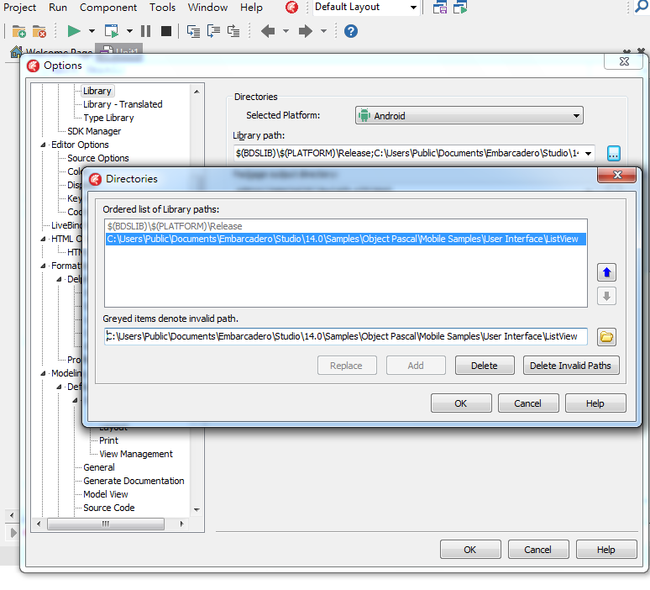The image size is (650, 590).
Task: Select Library in the Options tree
Action: [97, 91]
